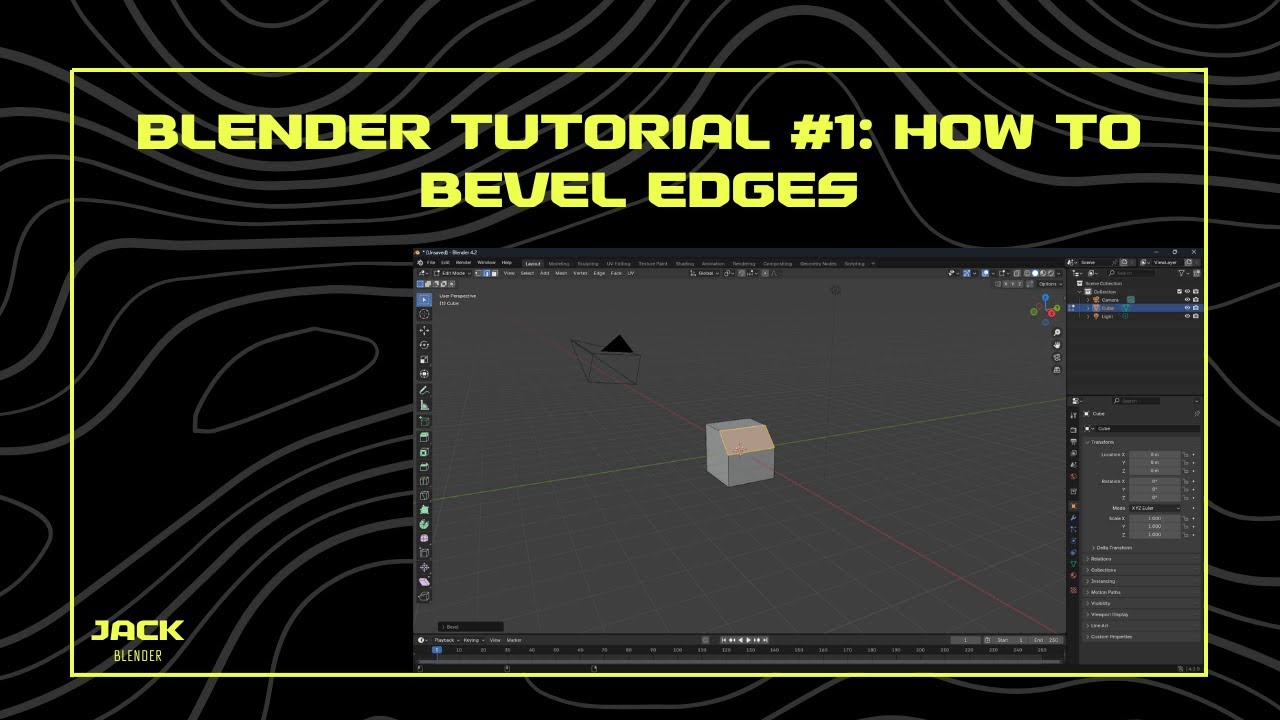The width and height of the screenshot is (1280, 720).
Task: Switch to the Modeling workspace tab
Action: 558,264
